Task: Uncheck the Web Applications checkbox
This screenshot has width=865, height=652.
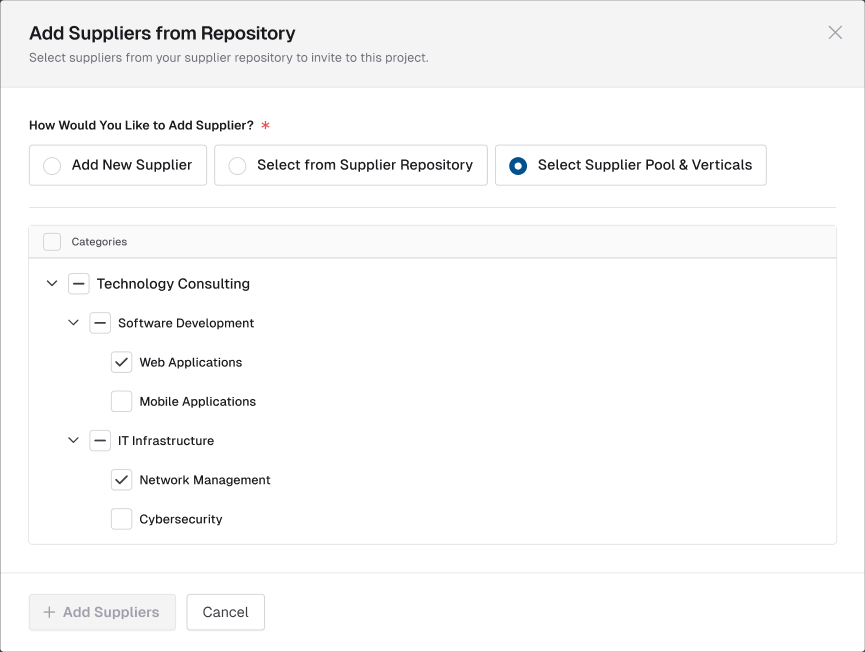Action: tap(121, 362)
